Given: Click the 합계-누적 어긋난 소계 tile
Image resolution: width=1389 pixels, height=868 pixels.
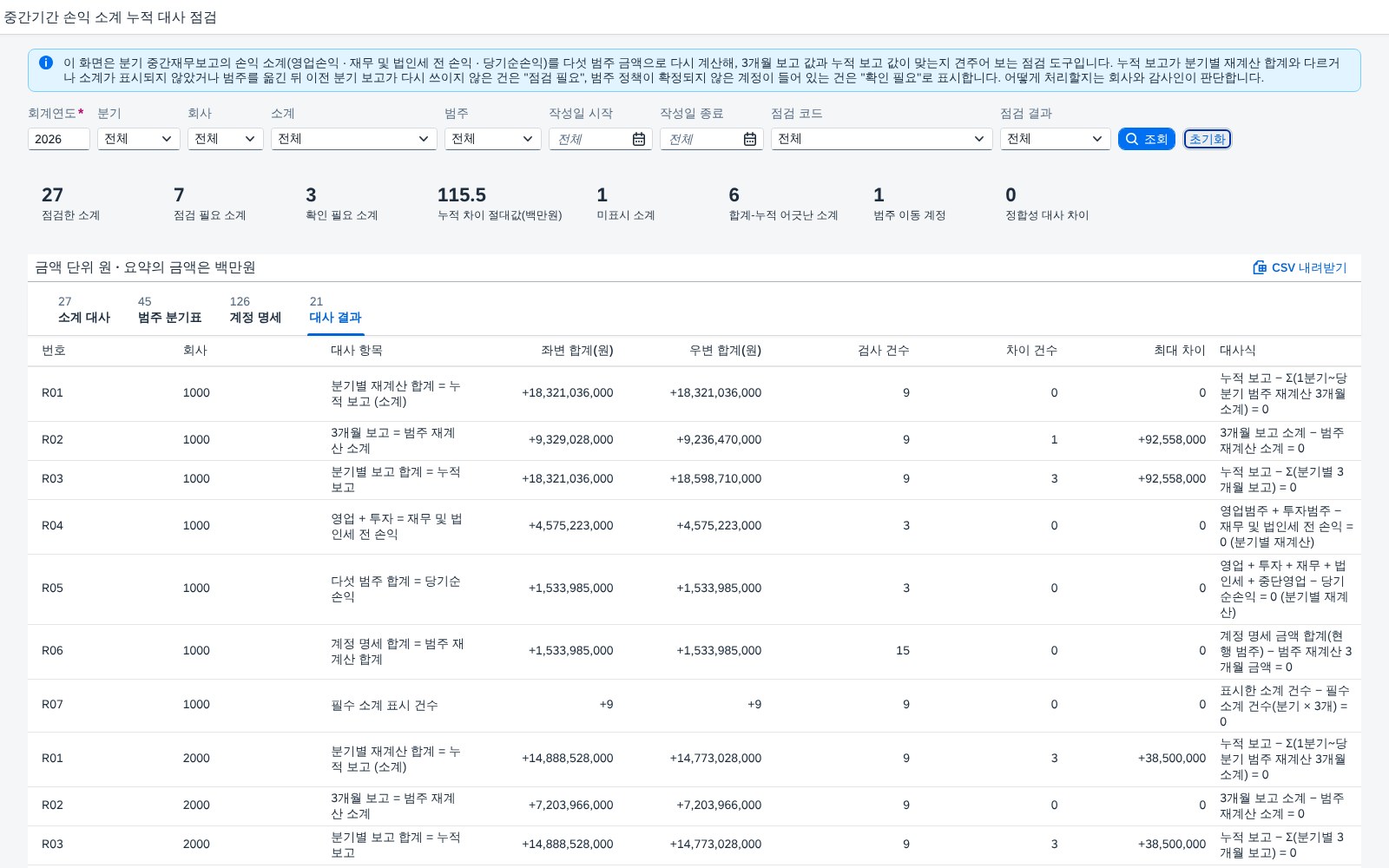Looking at the screenshot, I should (x=784, y=204).
